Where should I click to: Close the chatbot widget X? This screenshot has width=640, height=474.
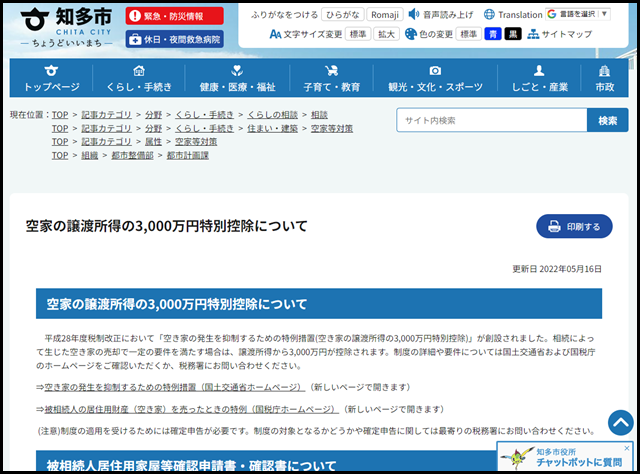(x=627, y=448)
